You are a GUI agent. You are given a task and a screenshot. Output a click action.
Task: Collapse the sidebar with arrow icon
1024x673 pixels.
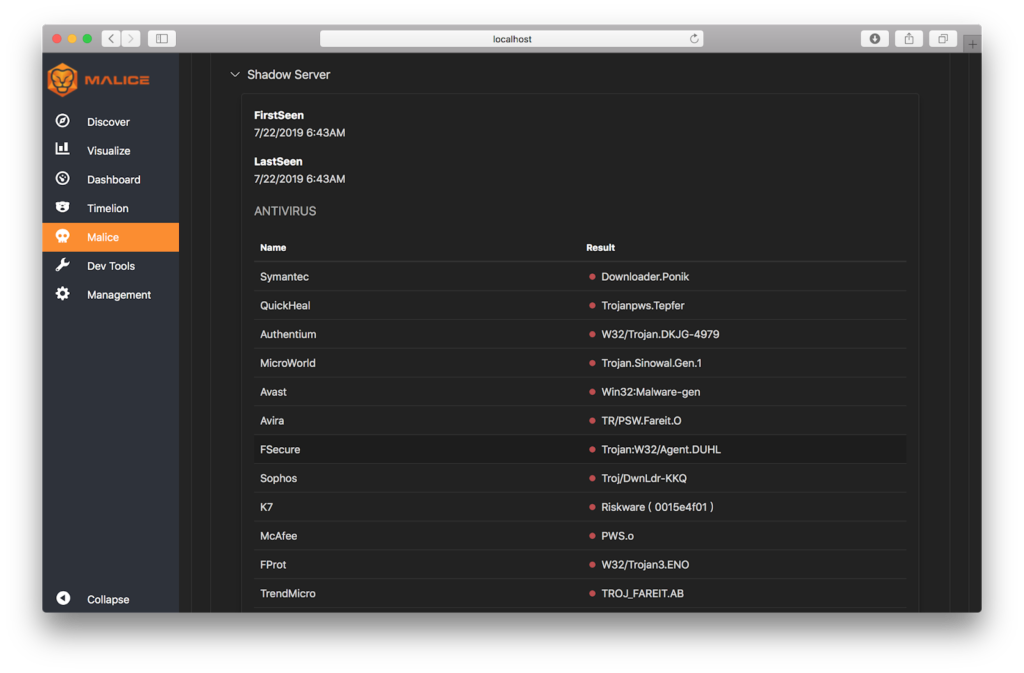pyautogui.click(x=63, y=599)
